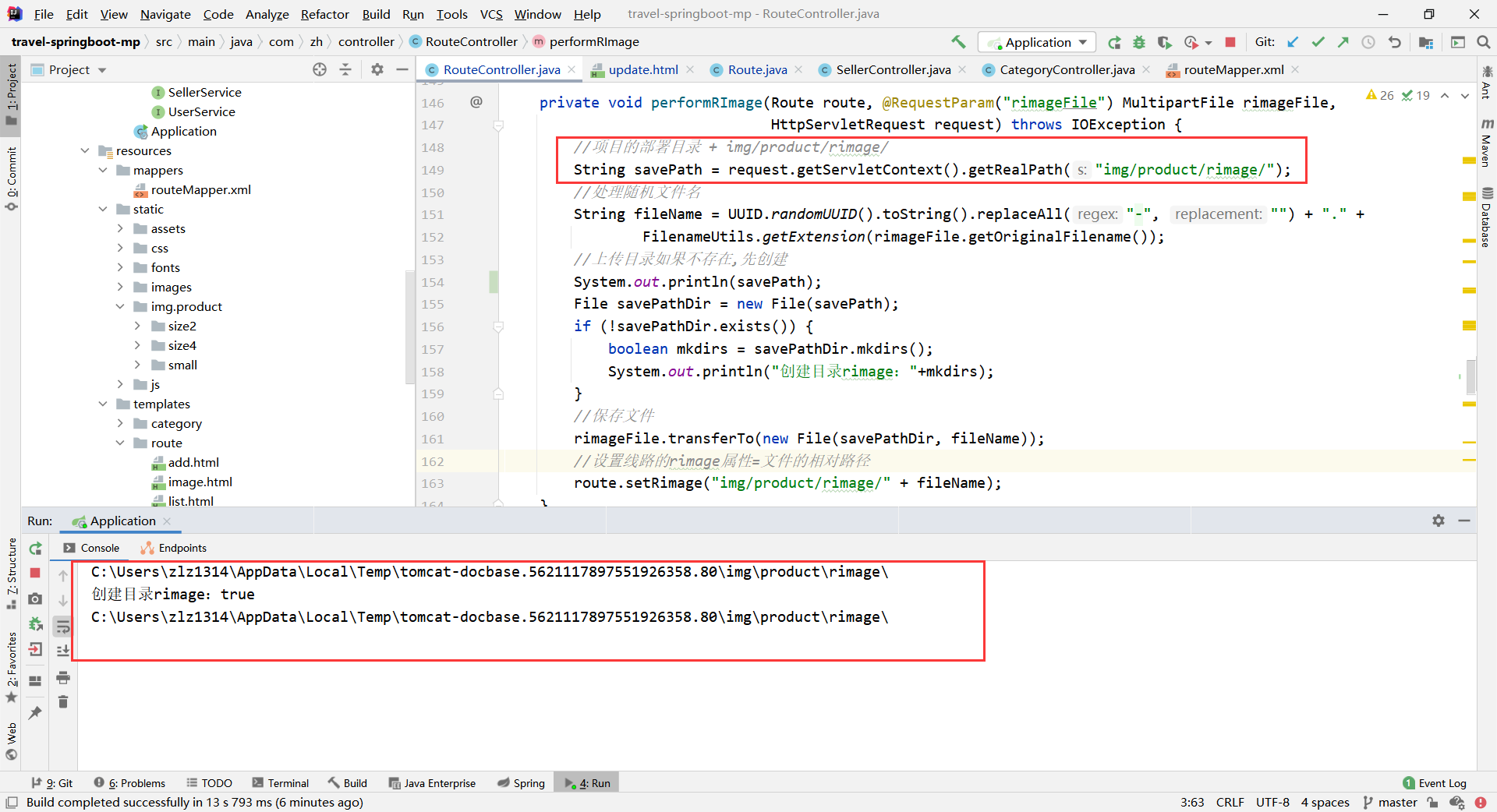Collapse all in the Project panel

pos(345,69)
